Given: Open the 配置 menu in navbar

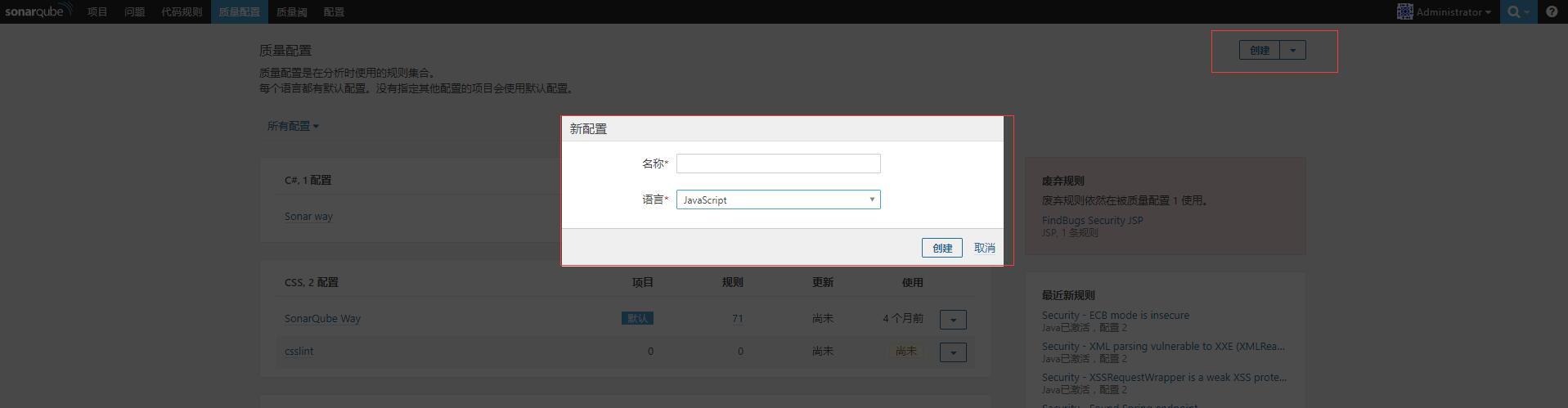Looking at the screenshot, I should coord(334,11).
